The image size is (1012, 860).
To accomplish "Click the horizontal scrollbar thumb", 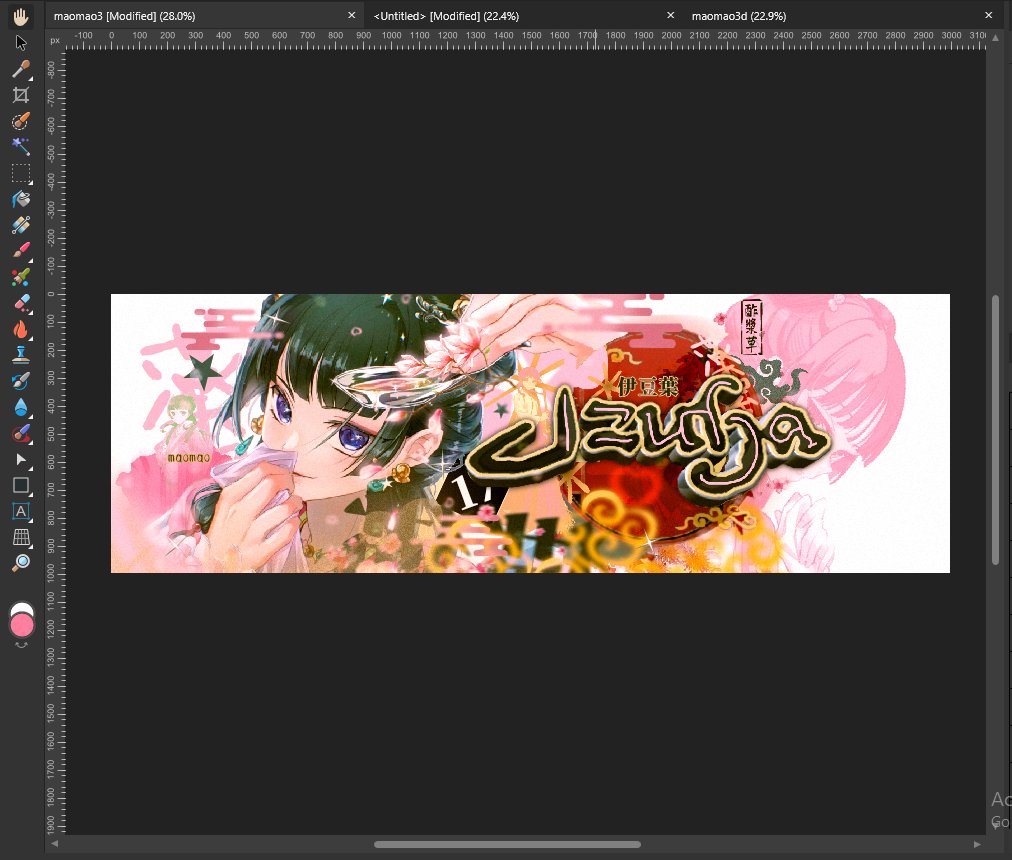I will (507, 845).
